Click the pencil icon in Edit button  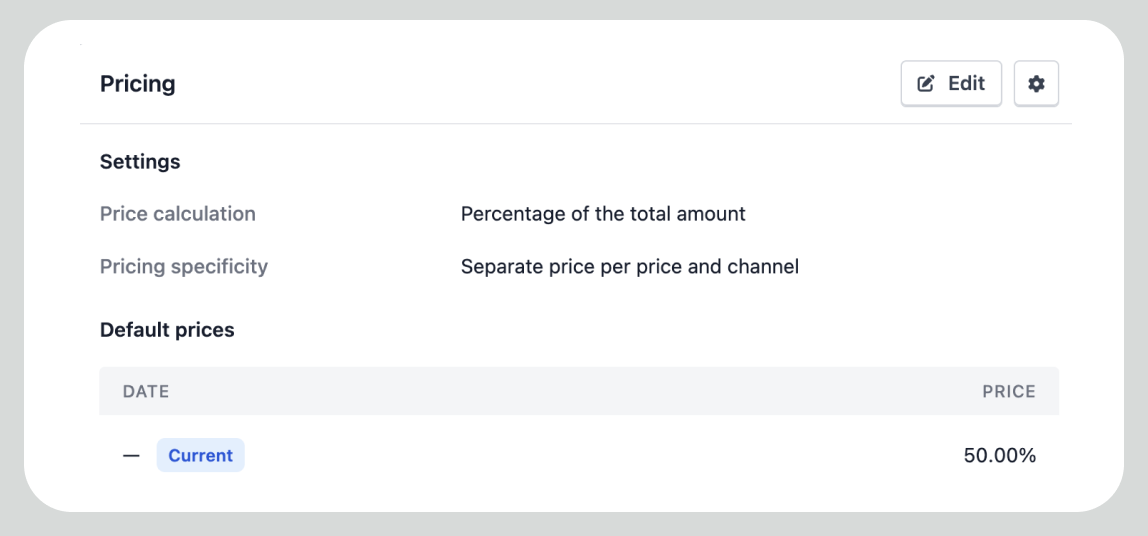pyautogui.click(x=926, y=84)
